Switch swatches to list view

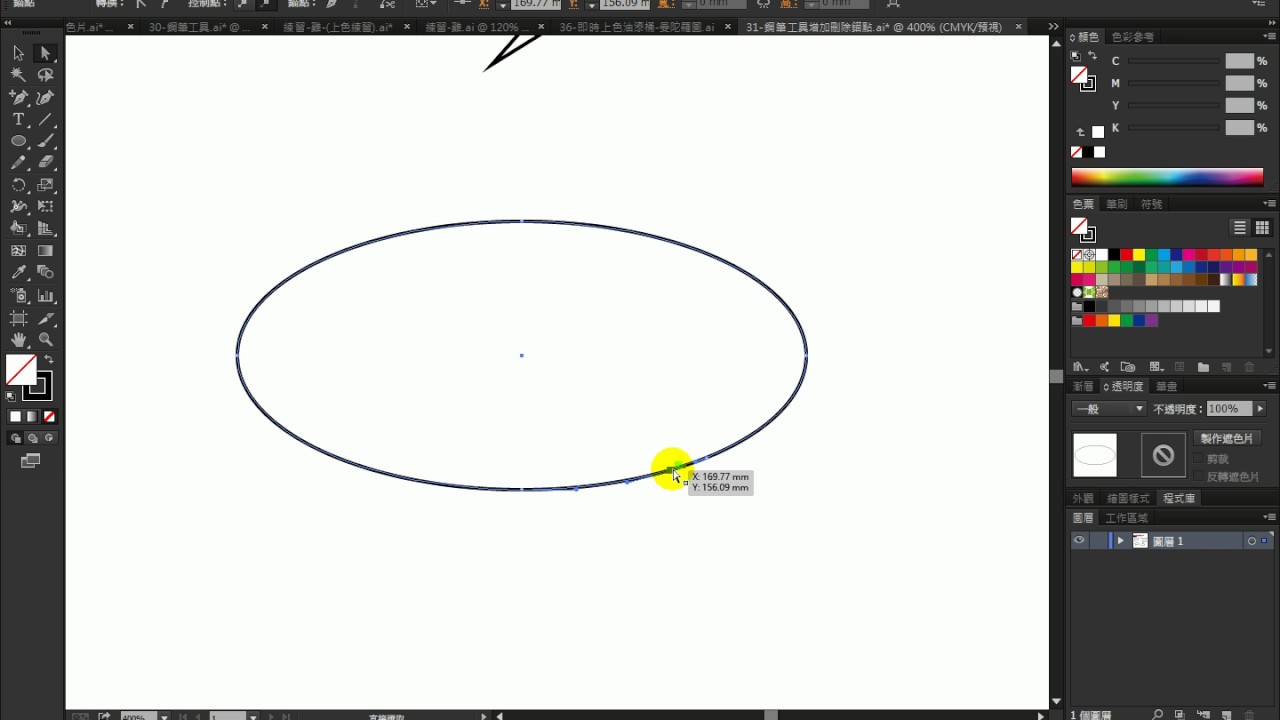click(1240, 228)
